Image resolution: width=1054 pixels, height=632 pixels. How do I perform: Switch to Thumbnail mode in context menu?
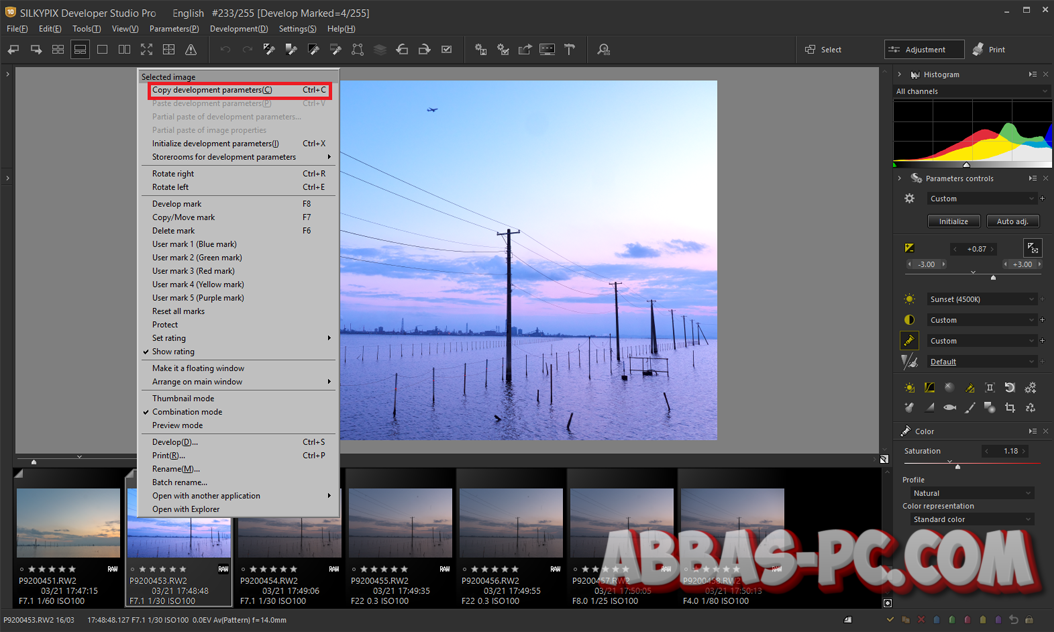click(x=183, y=398)
